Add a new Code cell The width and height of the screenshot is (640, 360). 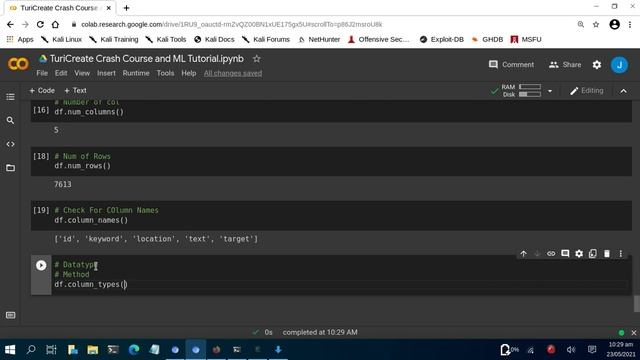point(42,91)
